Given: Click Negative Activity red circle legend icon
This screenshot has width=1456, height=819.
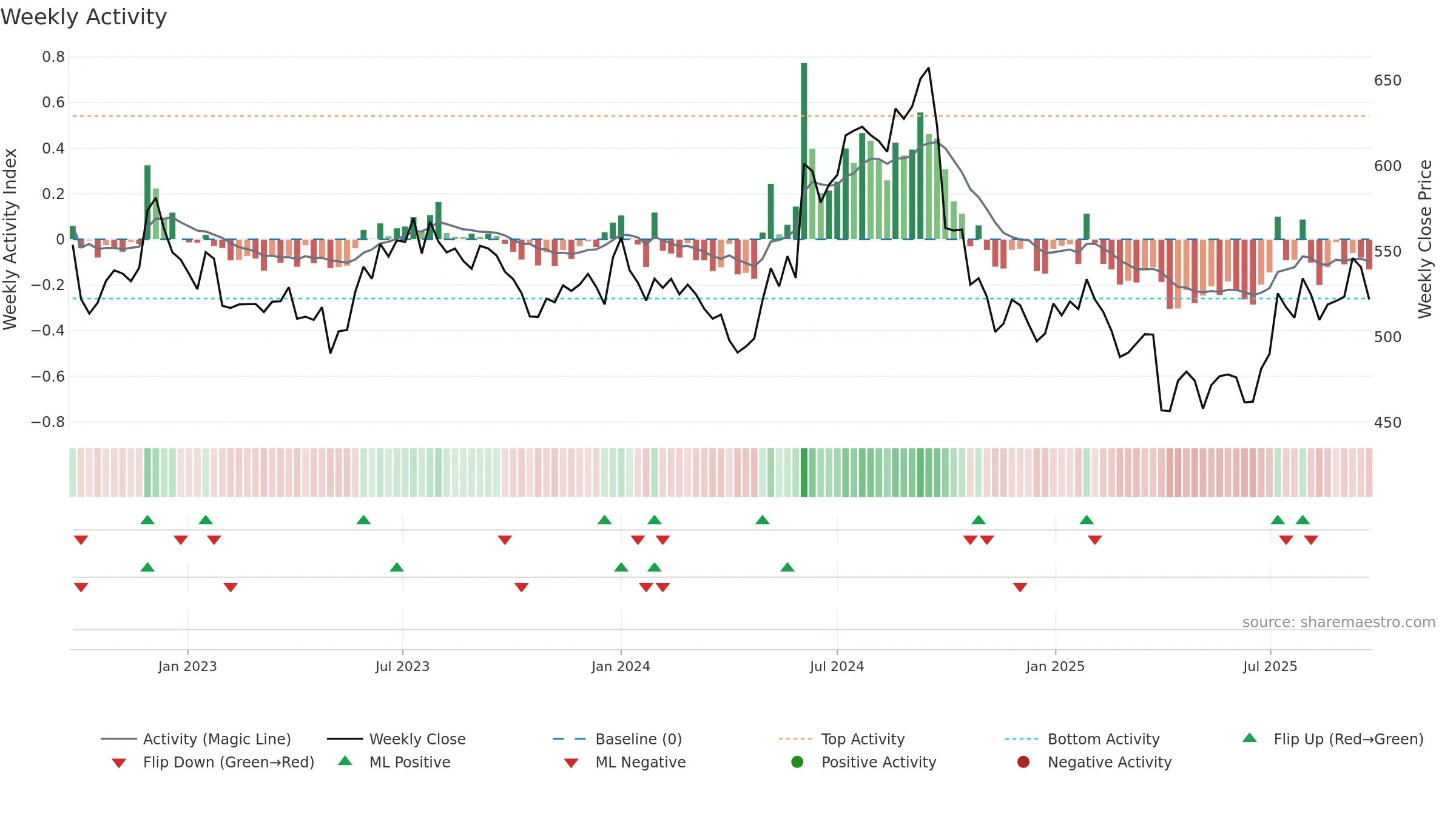Looking at the screenshot, I should [1023, 762].
